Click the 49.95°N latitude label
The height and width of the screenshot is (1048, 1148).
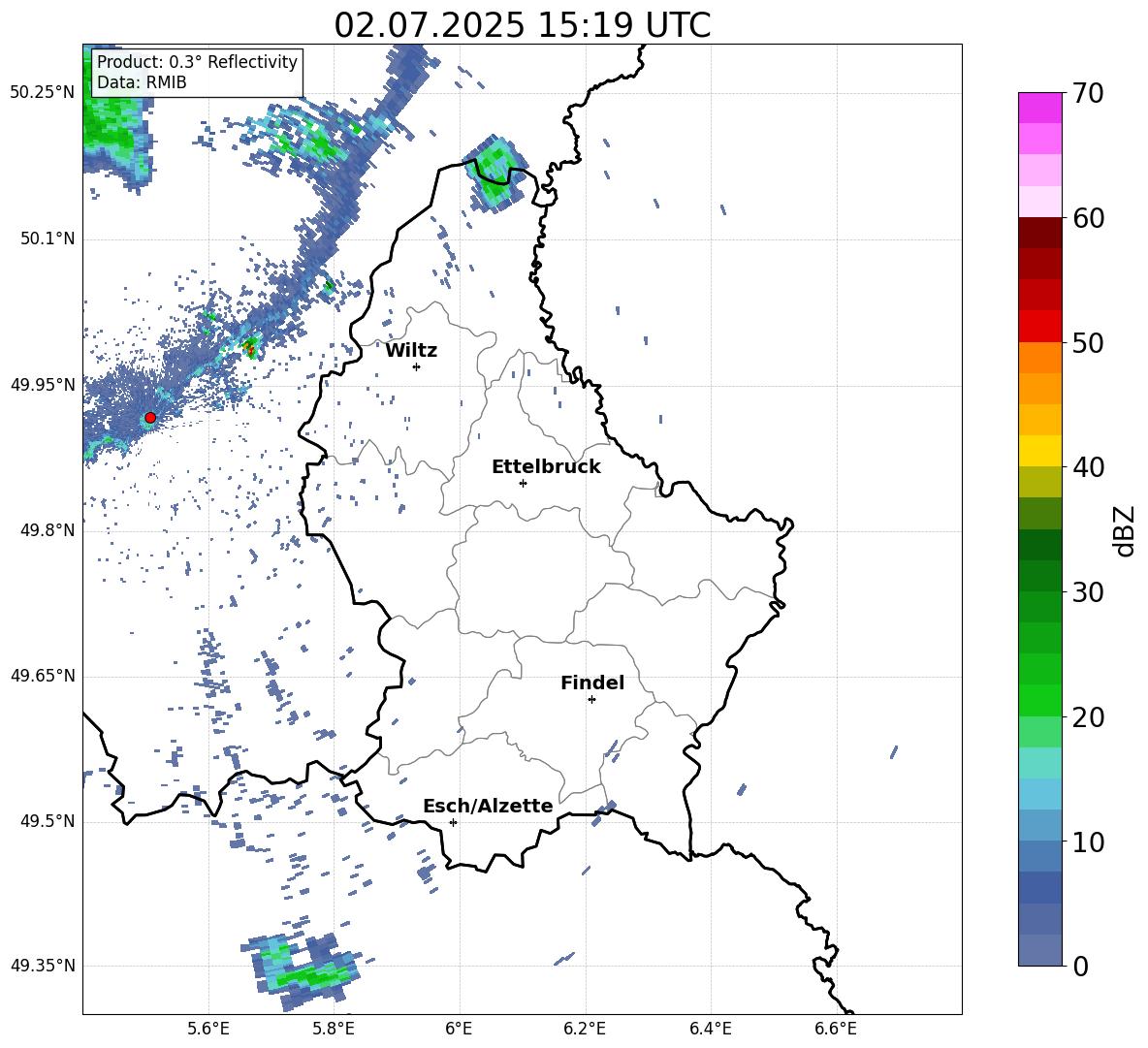tap(43, 384)
